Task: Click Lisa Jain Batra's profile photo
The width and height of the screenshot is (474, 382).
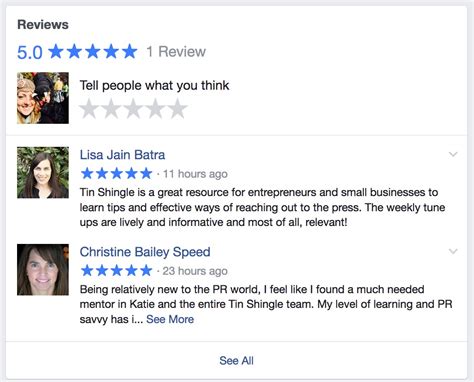Action: click(x=43, y=173)
